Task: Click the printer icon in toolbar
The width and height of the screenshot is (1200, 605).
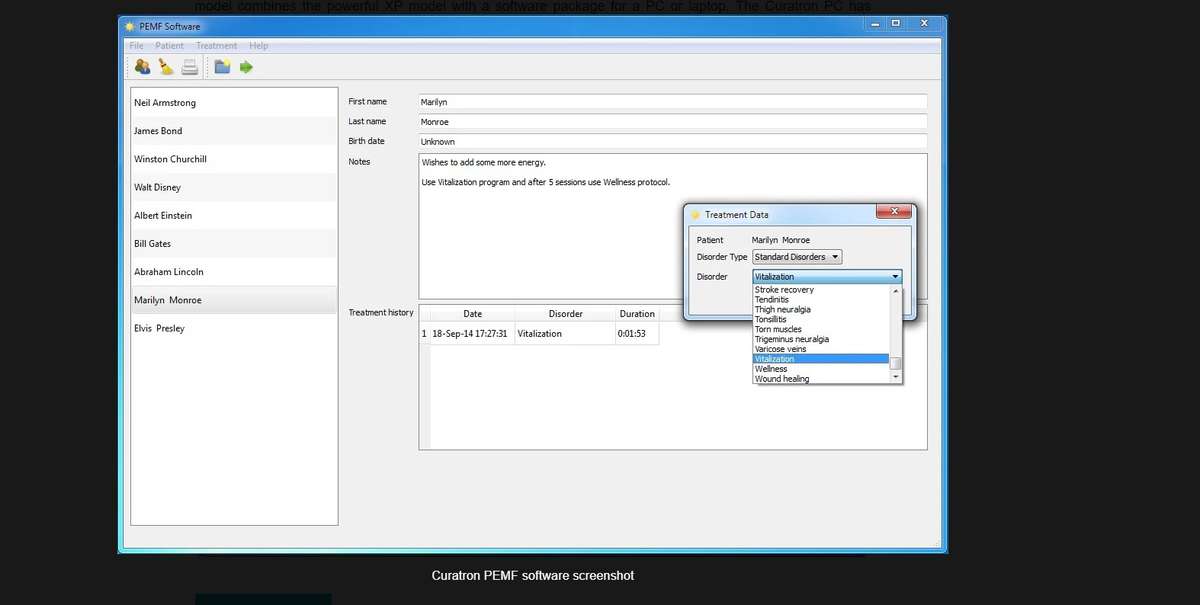Action: pyautogui.click(x=190, y=67)
